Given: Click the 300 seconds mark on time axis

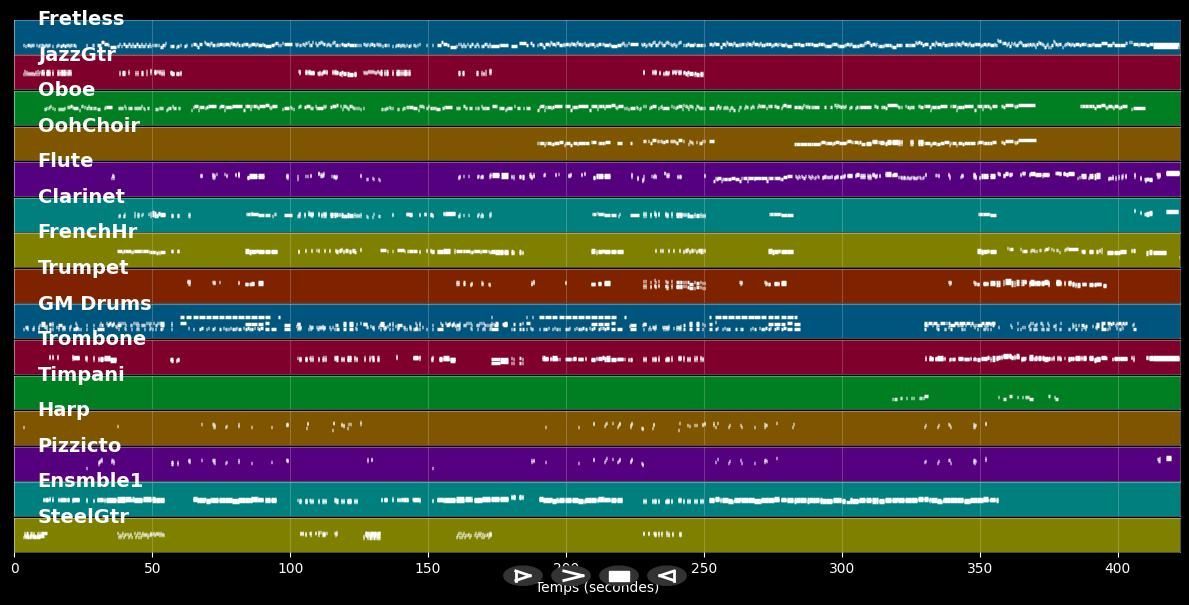Looking at the screenshot, I should click(842, 568).
